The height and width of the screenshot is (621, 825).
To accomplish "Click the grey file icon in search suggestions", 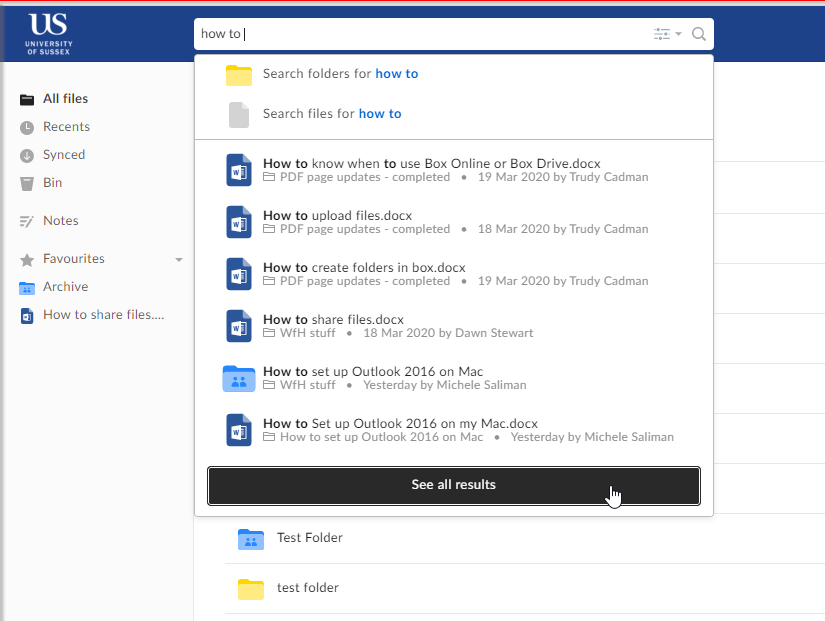I will coord(239,115).
